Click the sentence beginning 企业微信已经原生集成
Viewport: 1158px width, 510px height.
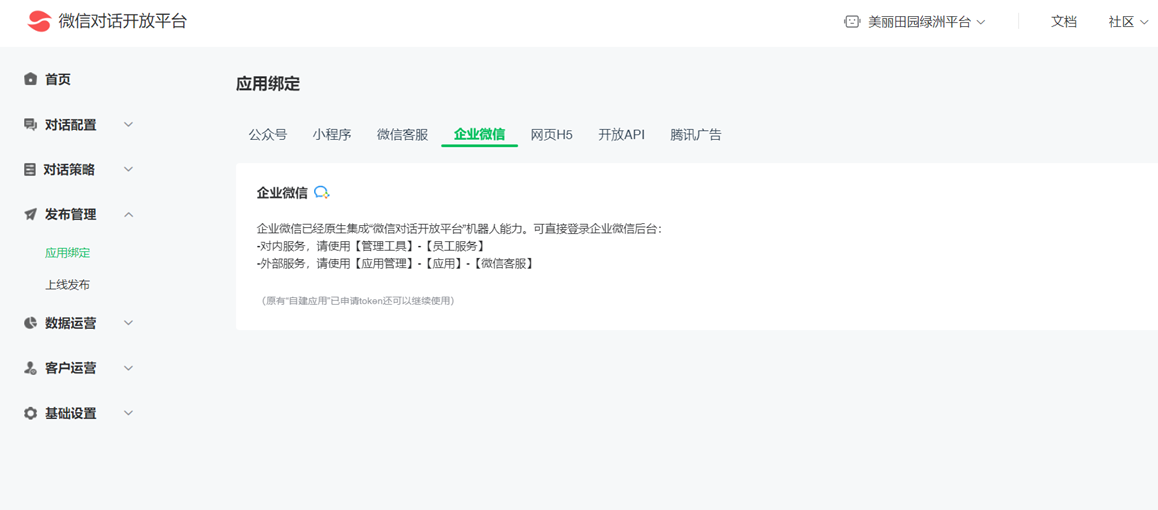pyautogui.click(x=459, y=229)
